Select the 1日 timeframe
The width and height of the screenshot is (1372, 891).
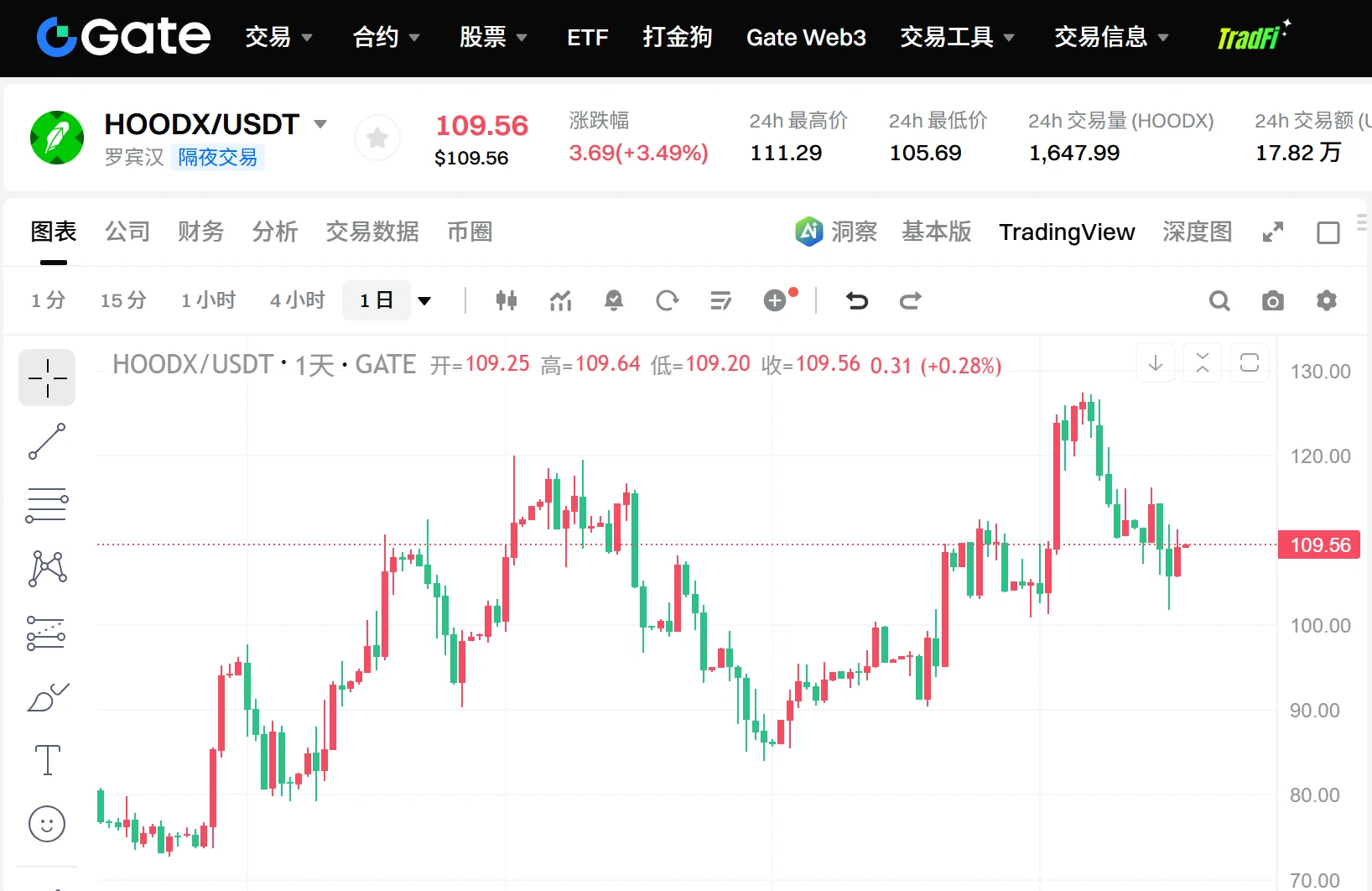click(377, 300)
